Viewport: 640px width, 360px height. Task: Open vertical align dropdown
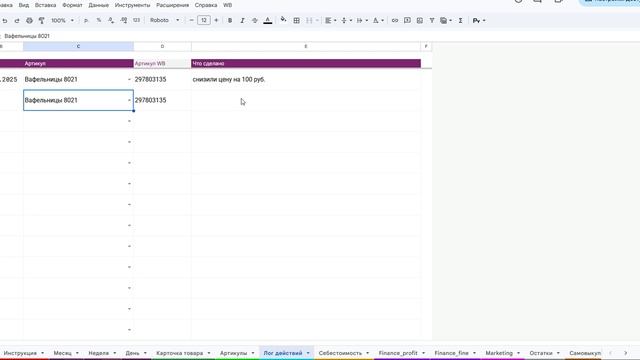(x=346, y=20)
